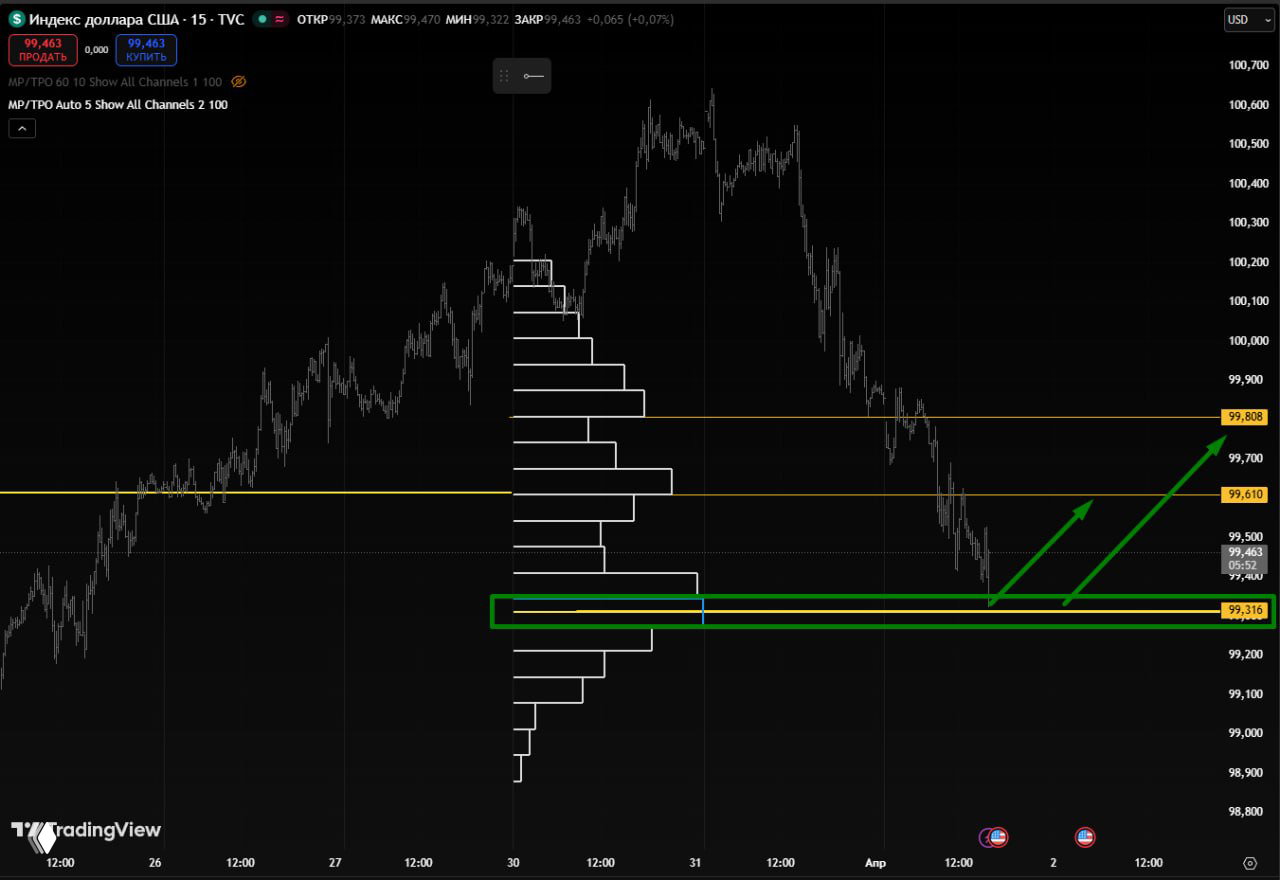Click the dollar index symbol logo
Viewport: 1280px width, 880px height.
[x=16, y=19]
